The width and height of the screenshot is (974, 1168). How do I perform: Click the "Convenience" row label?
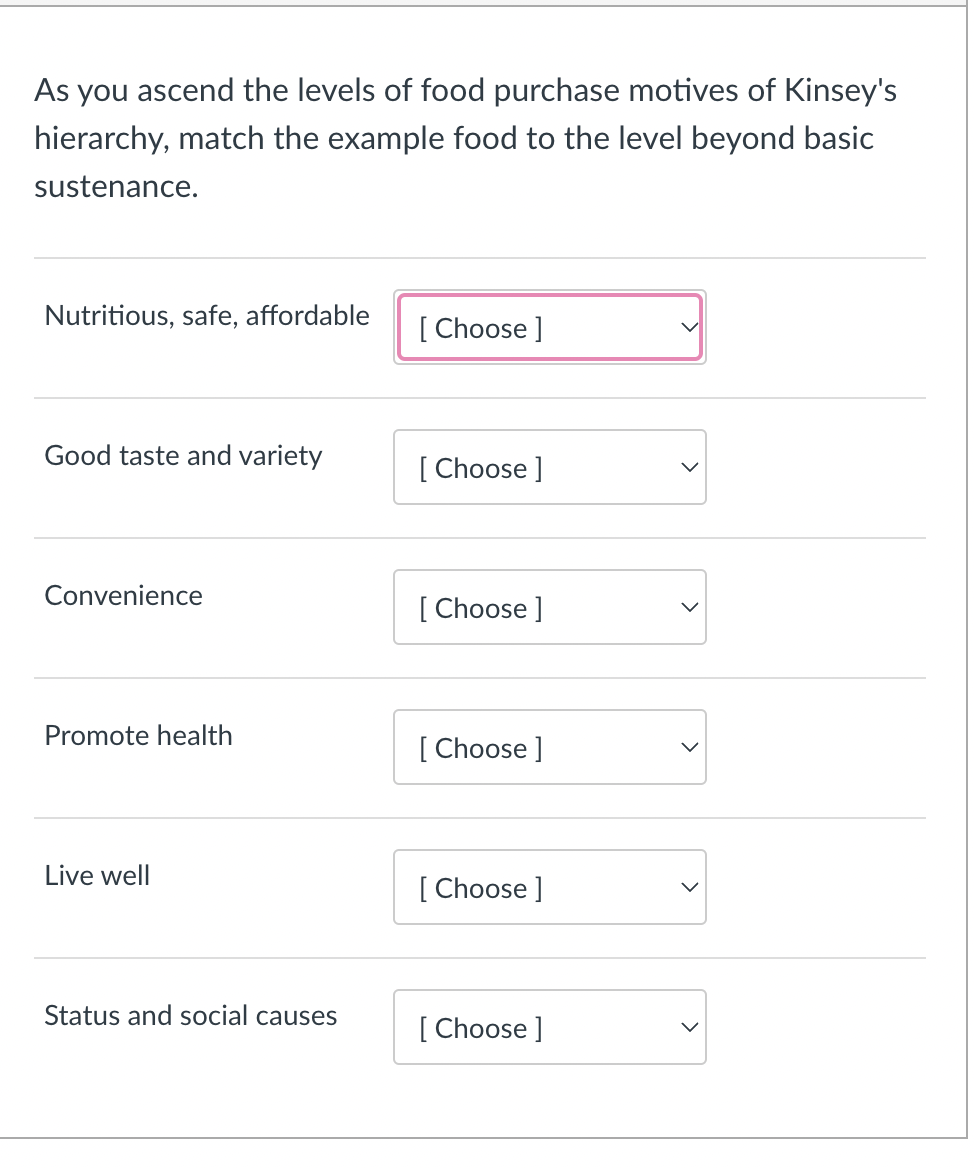[123, 596]
